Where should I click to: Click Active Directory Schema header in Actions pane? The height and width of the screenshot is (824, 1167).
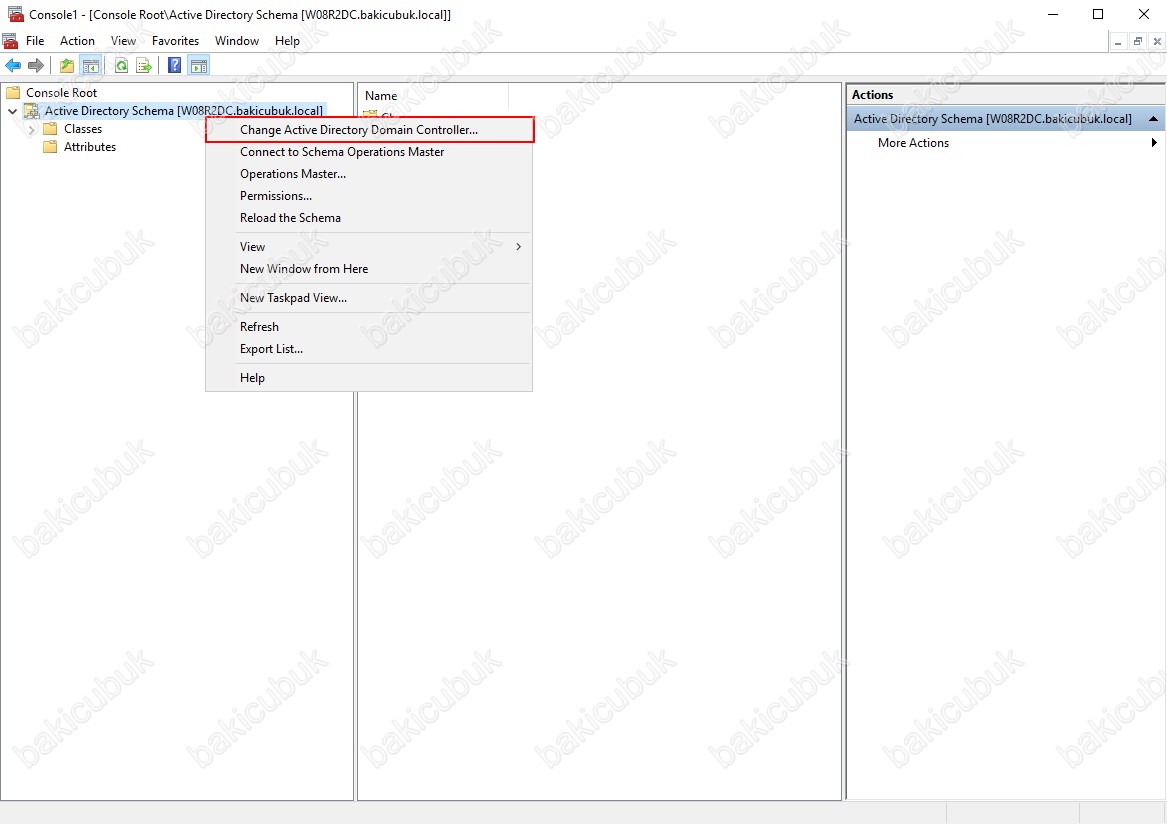[x=1005, y=119]
